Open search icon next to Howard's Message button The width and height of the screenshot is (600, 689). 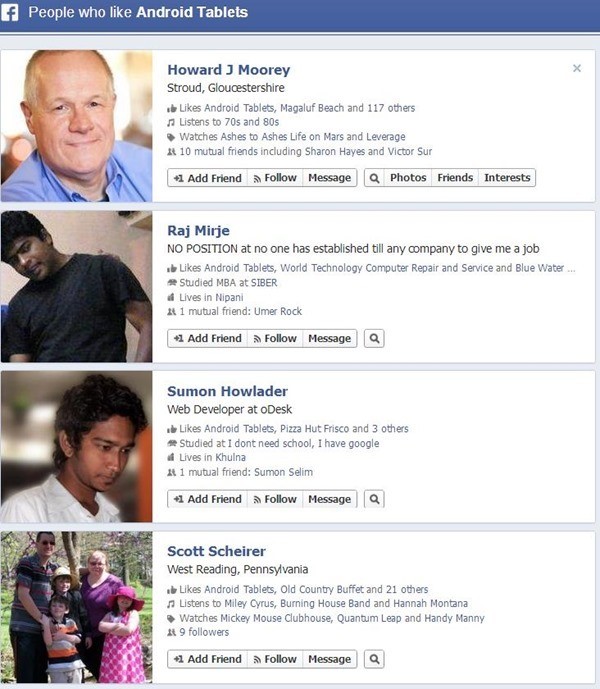374,178
